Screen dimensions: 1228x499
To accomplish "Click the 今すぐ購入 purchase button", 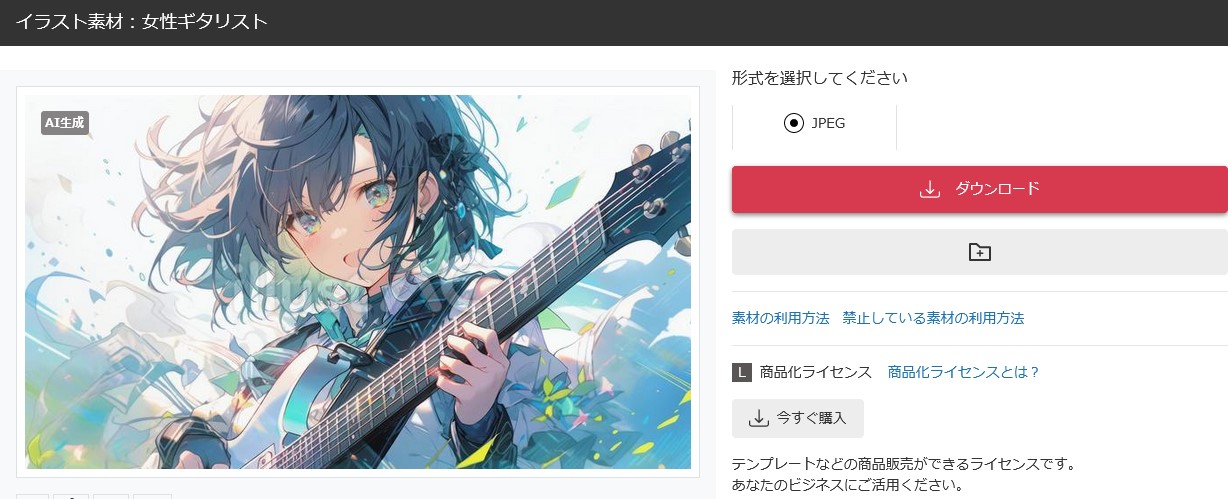I will 798,418.
